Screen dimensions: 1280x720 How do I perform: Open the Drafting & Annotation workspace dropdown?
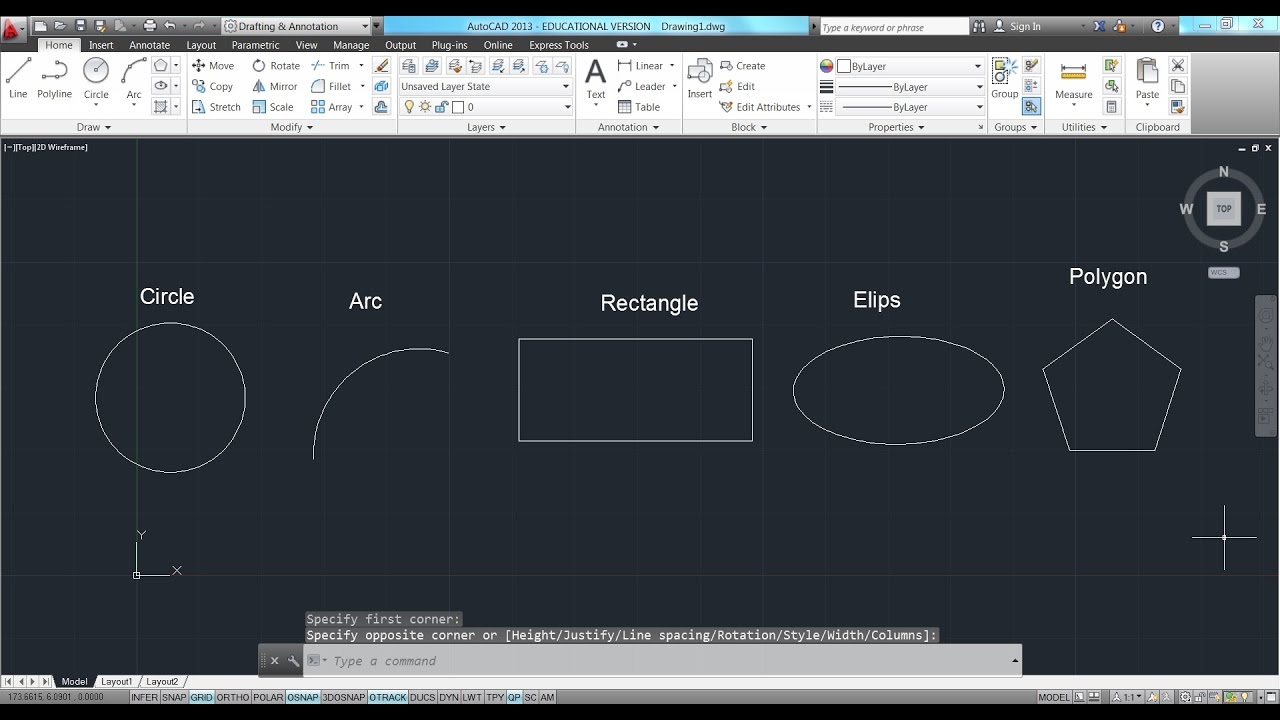click(x=296, y=26)
